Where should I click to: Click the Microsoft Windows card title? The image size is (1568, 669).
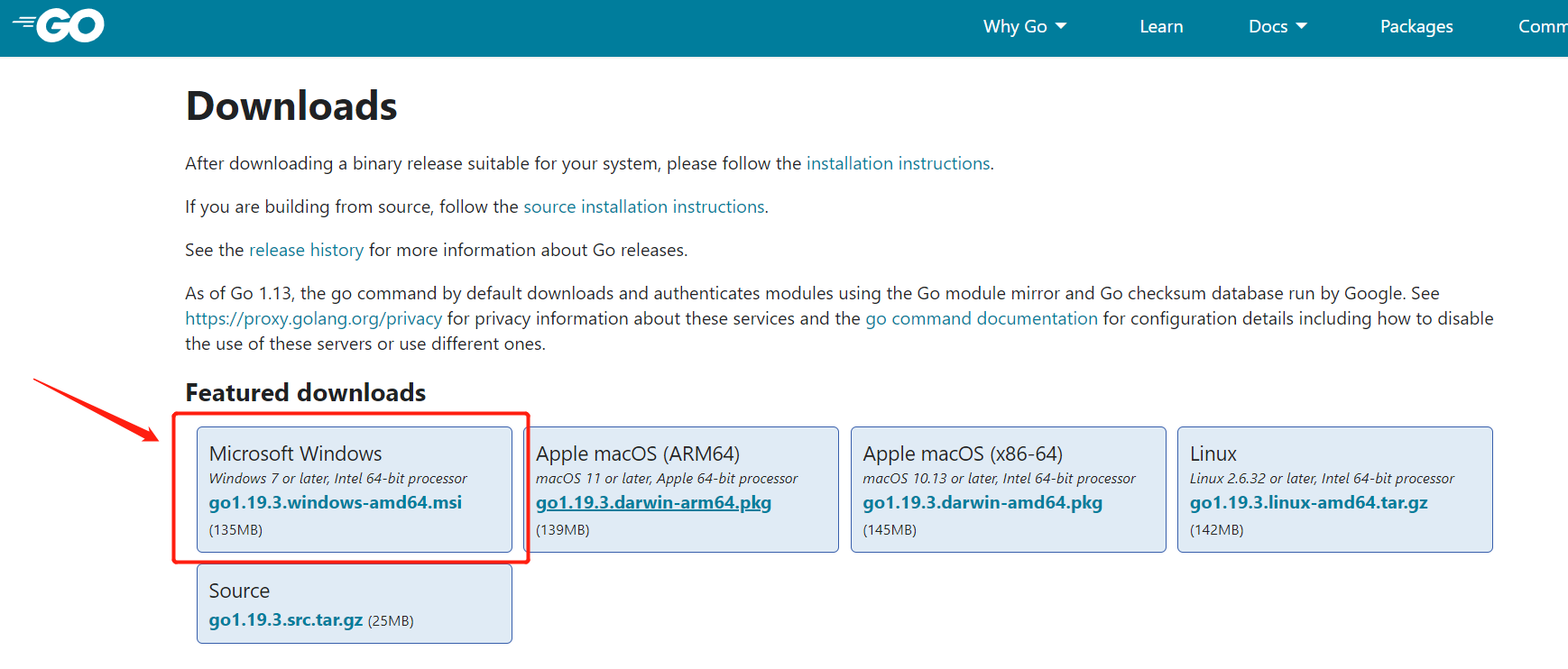point(295,454)
